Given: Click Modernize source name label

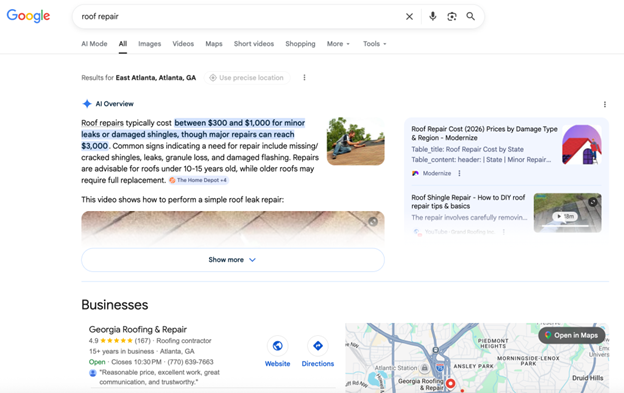Looking at the screenshot, I should [x=437, y=173].
